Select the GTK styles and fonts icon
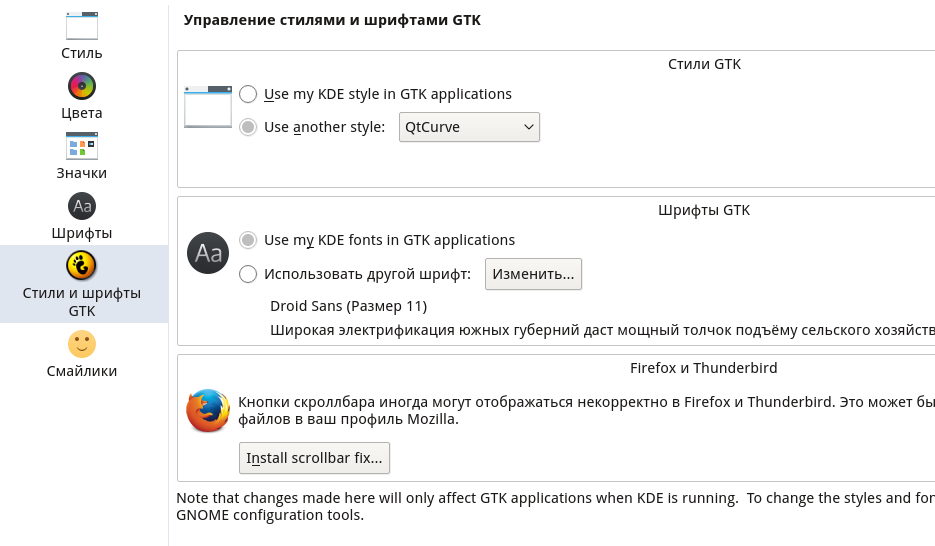The image size is (935, 546). pyautogui.click(x=82, y=265)
